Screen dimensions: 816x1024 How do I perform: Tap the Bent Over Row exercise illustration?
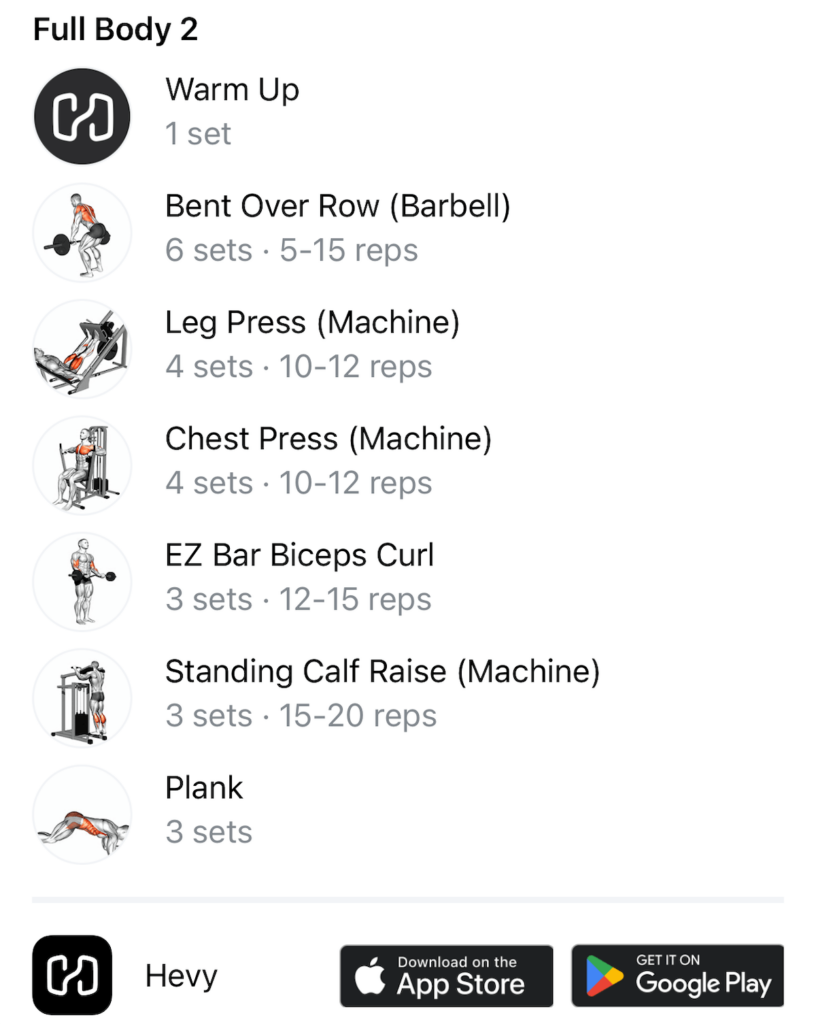(x=82, y=232)
